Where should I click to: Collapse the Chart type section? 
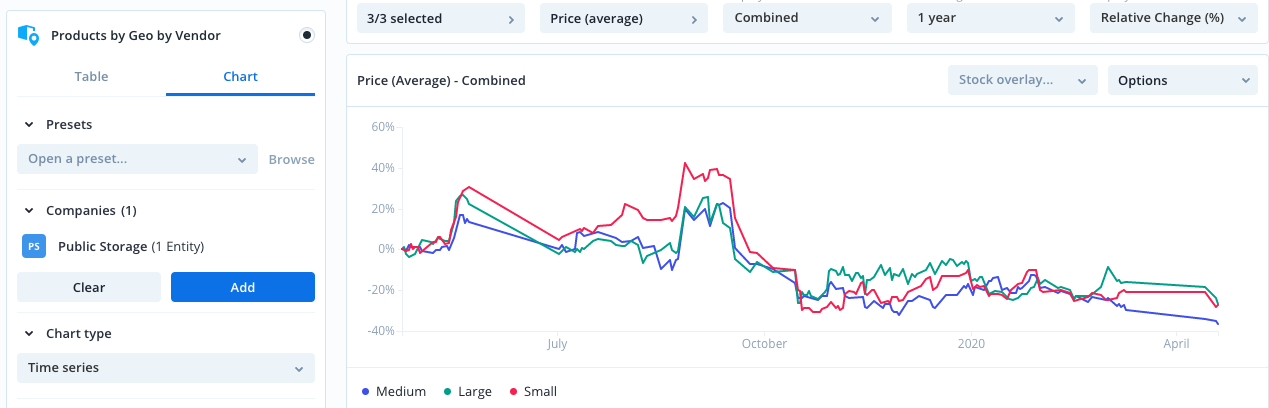28,334
